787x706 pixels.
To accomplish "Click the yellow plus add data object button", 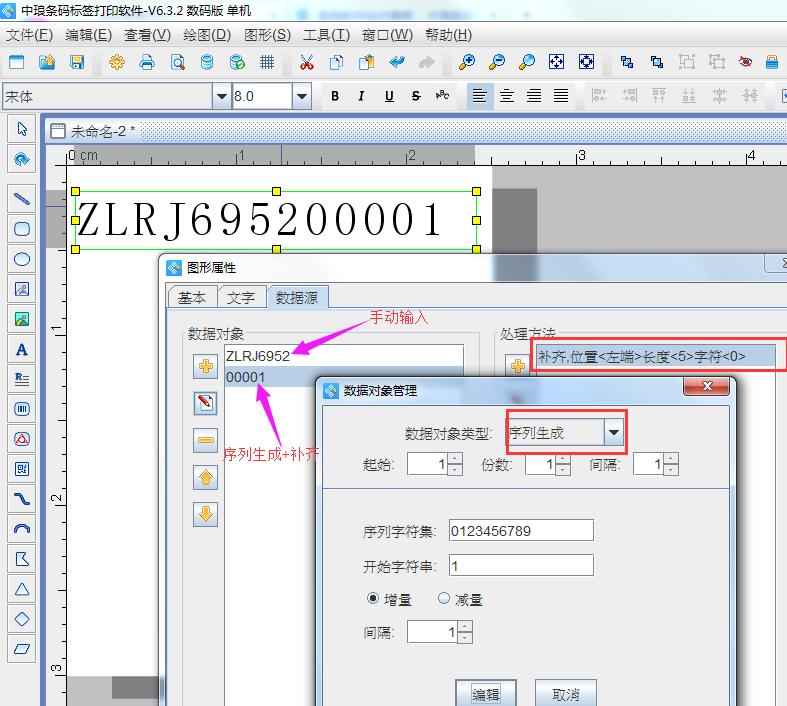I will click(x=205, y=366).
